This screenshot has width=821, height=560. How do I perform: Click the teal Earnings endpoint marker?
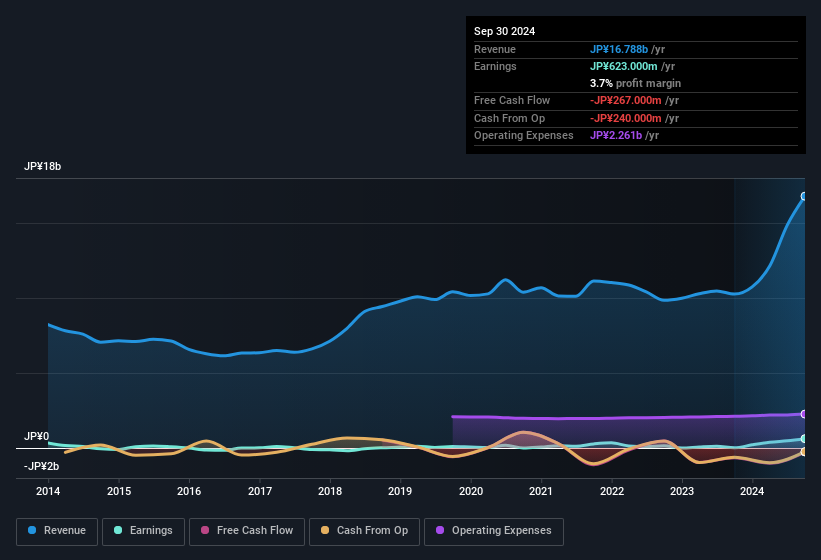804,439
